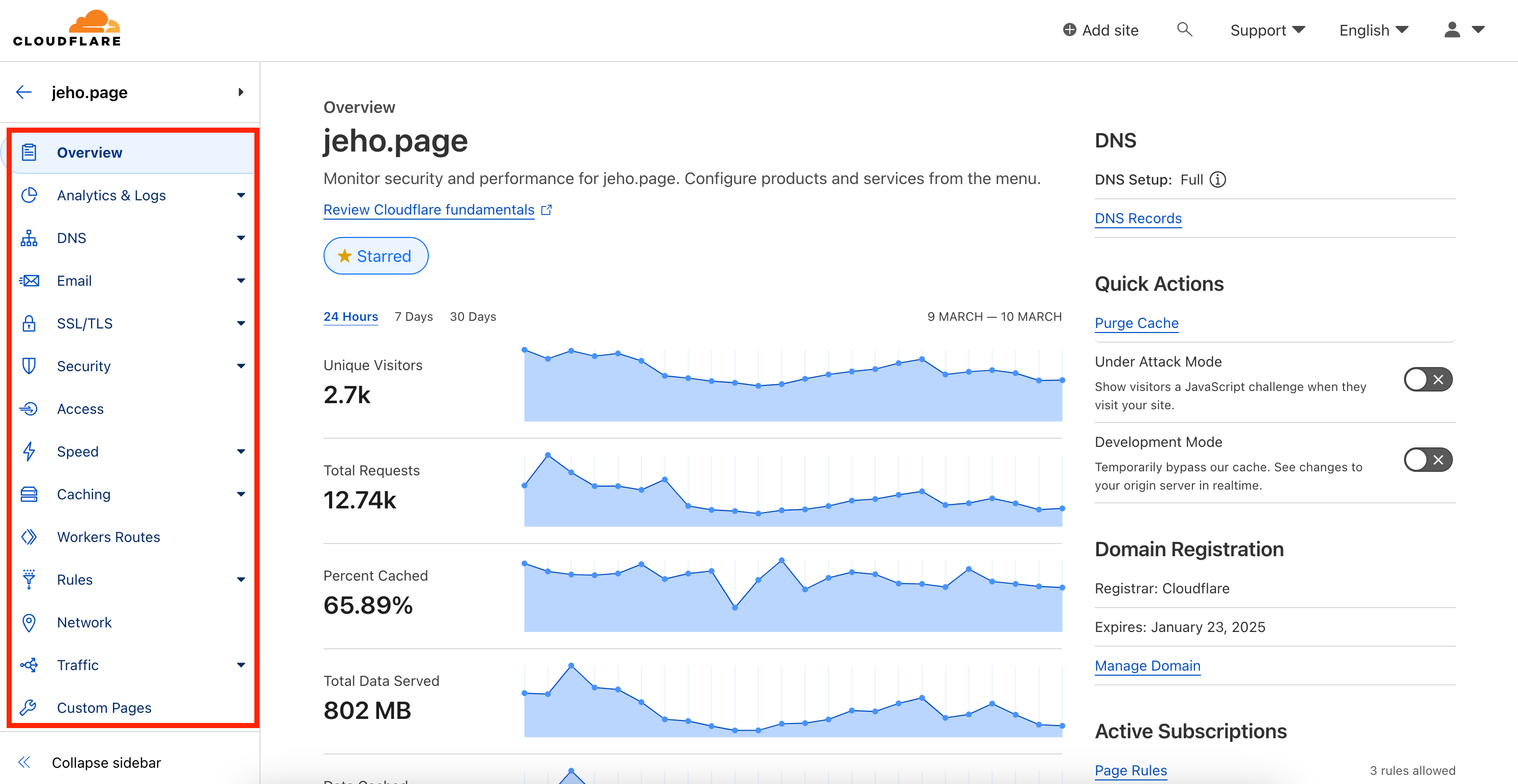Click the Unique Visitors chart
Image resolution: width=1518 pixels, height=784 pixels.
click(793, 385)
